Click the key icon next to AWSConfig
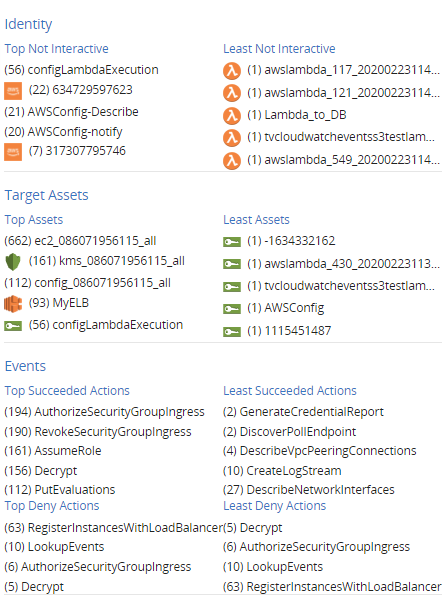444x601 pixels. point(232,309)
